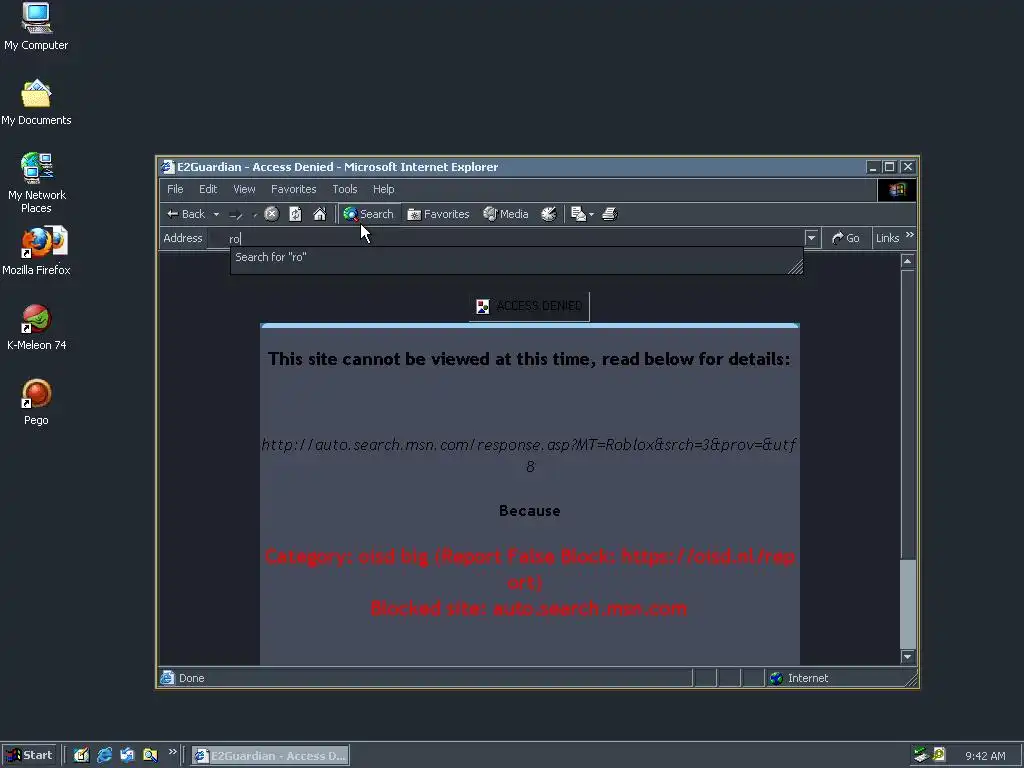Open the Start menu
Viewport: 1024px width, 768px height.
pos(29,756)
